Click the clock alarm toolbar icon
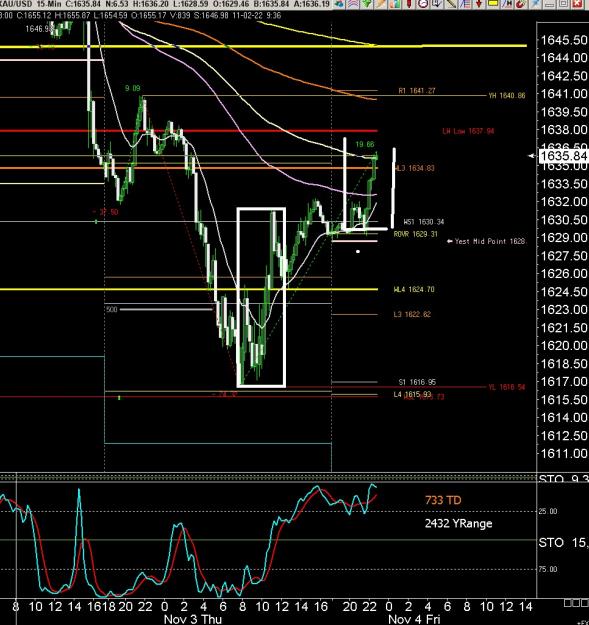This screenshot has height=625, width=589. [x=422, y=4]
